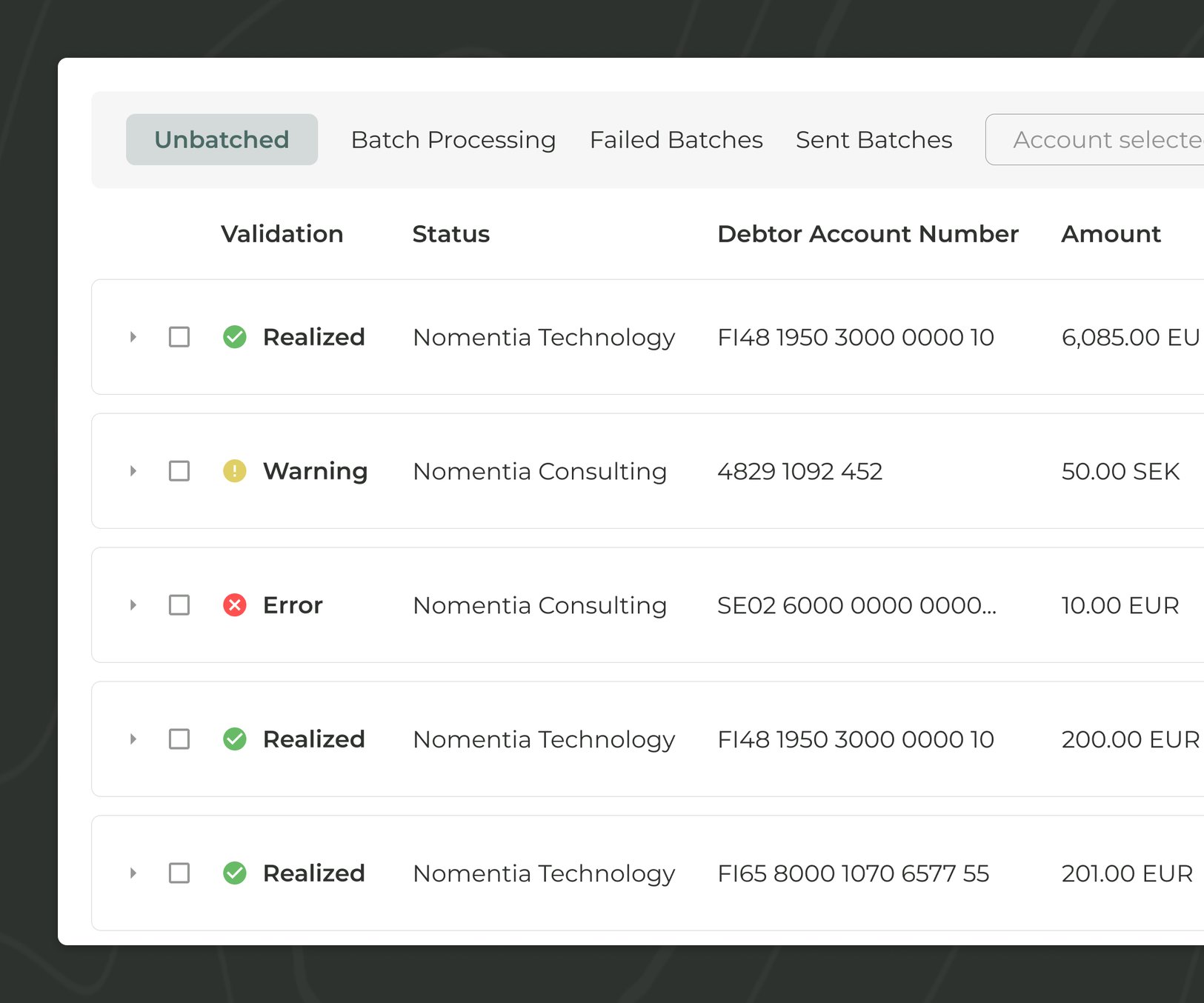The image size is (1204, 1003).
Task: Expand the first Realized payment row
Action: pyautogui.click(x=134, y=337)
